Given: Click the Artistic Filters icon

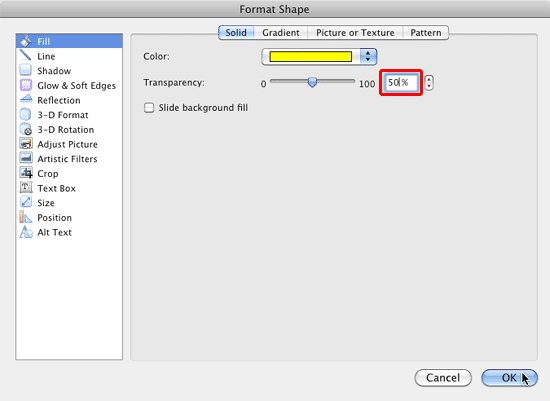Looking at the screenshot, I should (x=26, y=159).
